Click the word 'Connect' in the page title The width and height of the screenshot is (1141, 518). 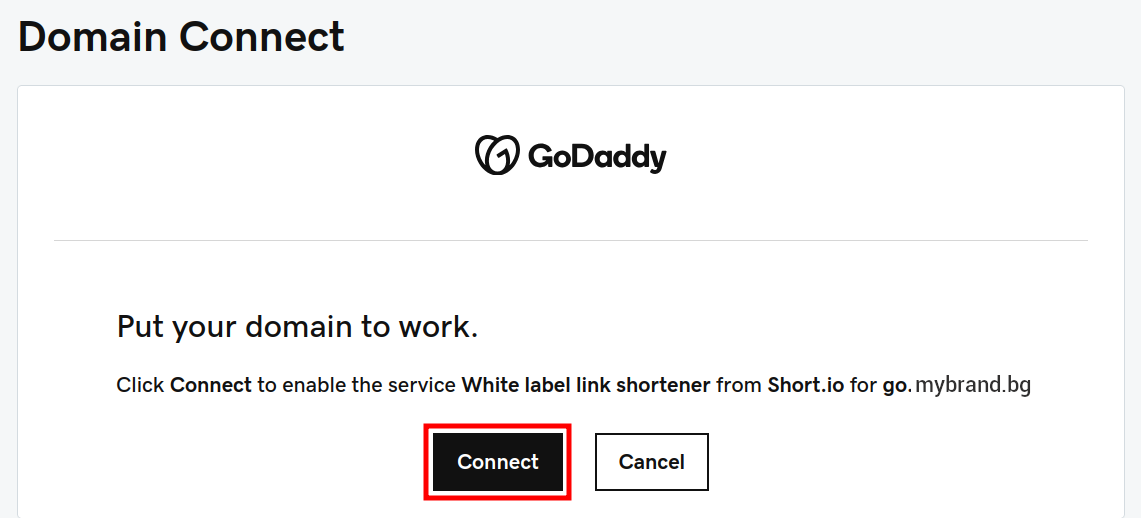pos(262,37)
